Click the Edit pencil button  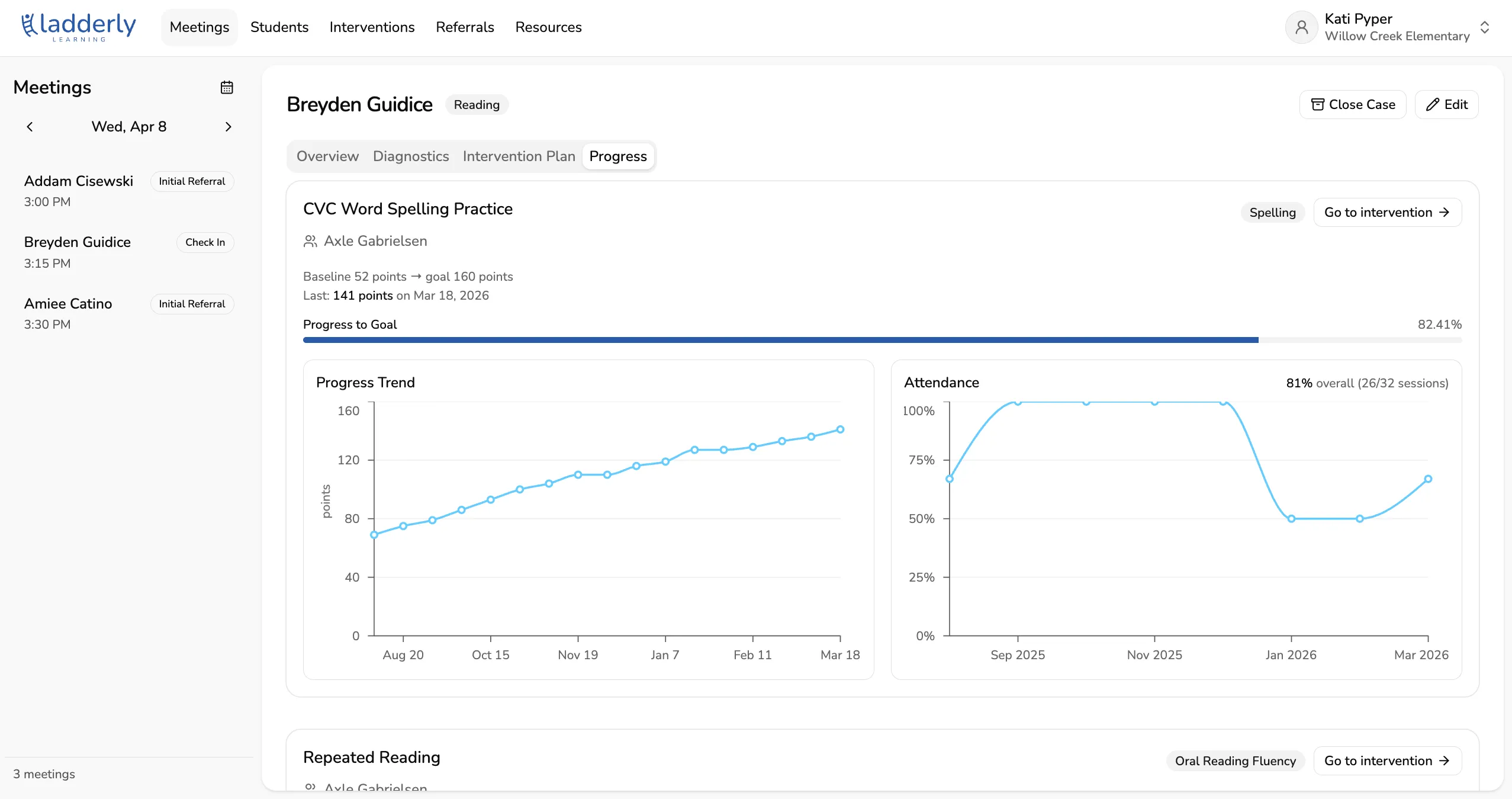tap(1446, 105)
